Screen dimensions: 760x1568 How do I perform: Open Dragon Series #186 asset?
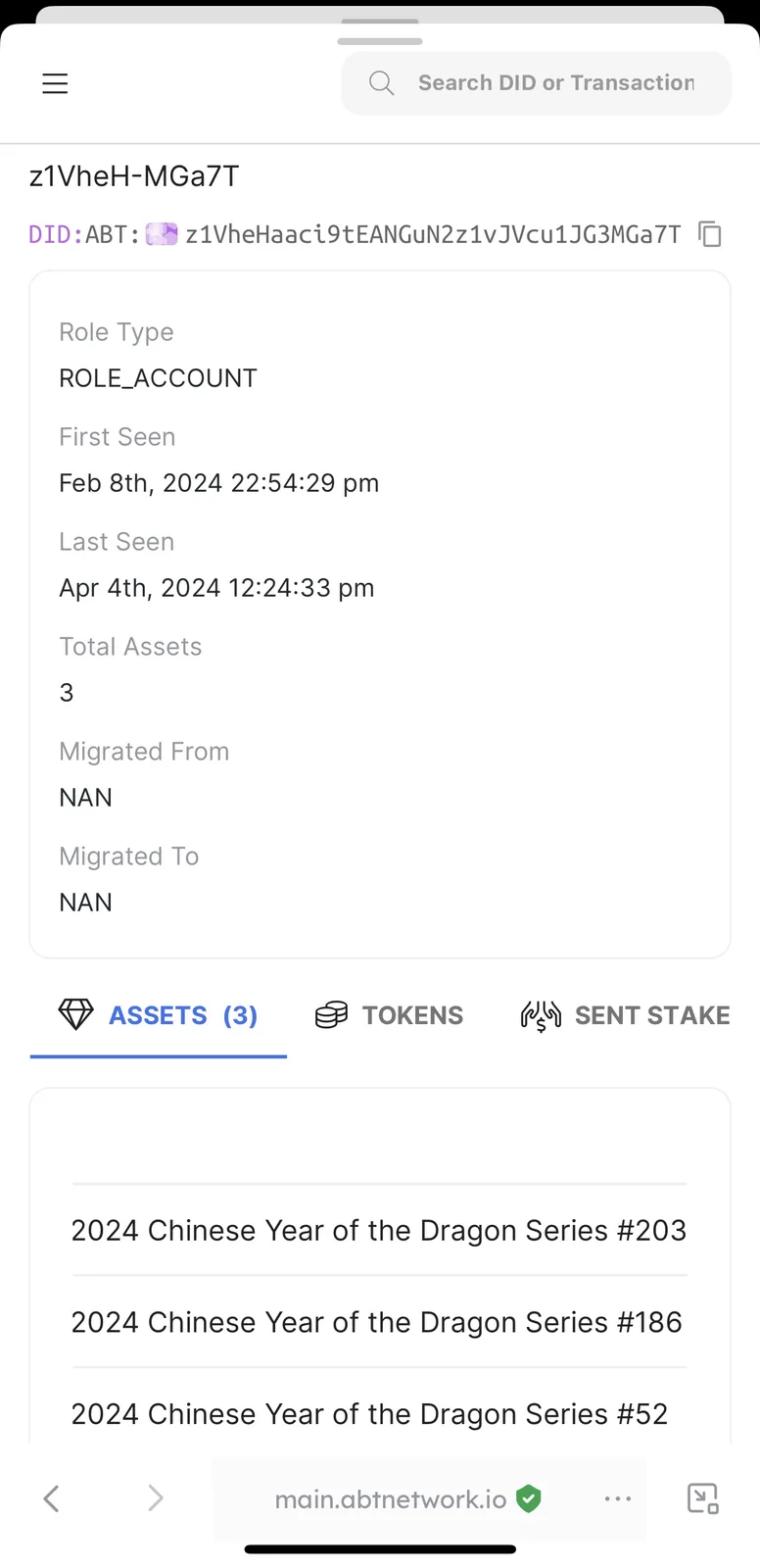click(x=379, y=1322)
